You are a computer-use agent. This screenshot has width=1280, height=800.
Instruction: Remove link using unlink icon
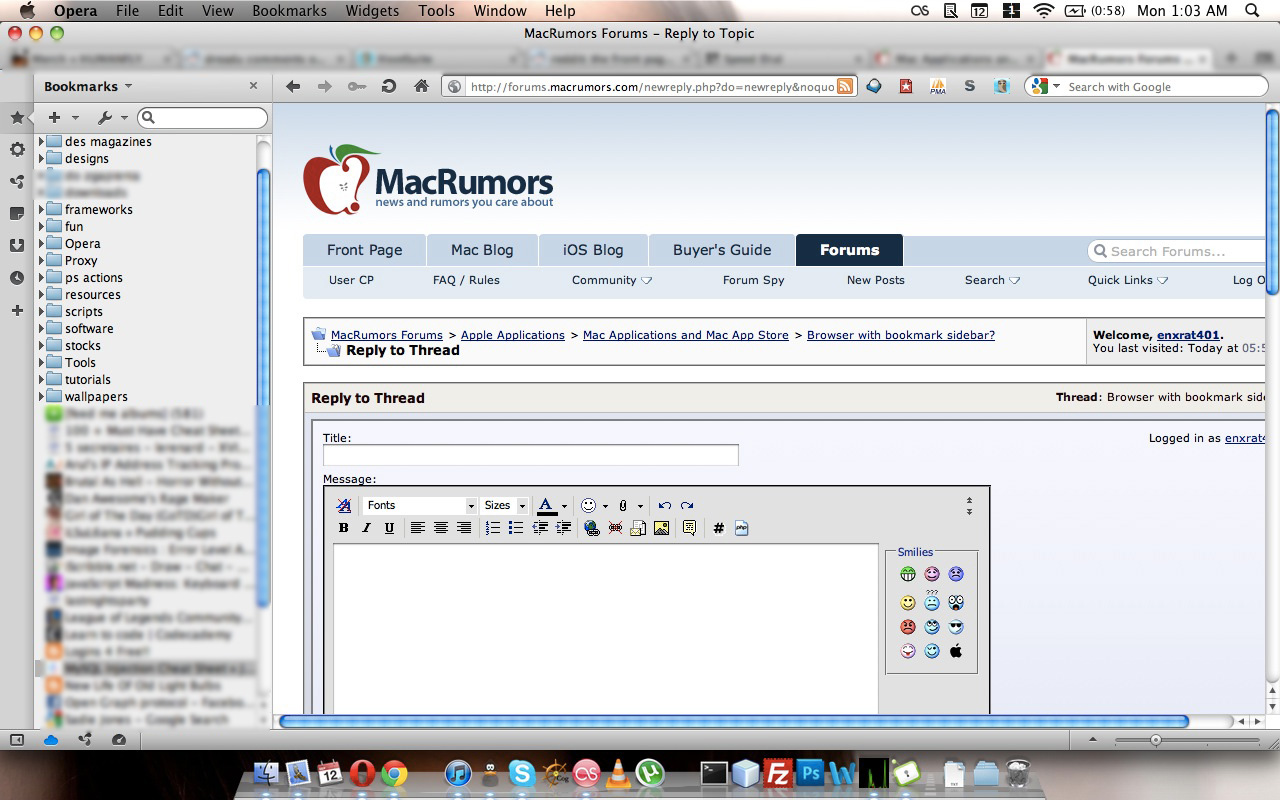point(615,528)
